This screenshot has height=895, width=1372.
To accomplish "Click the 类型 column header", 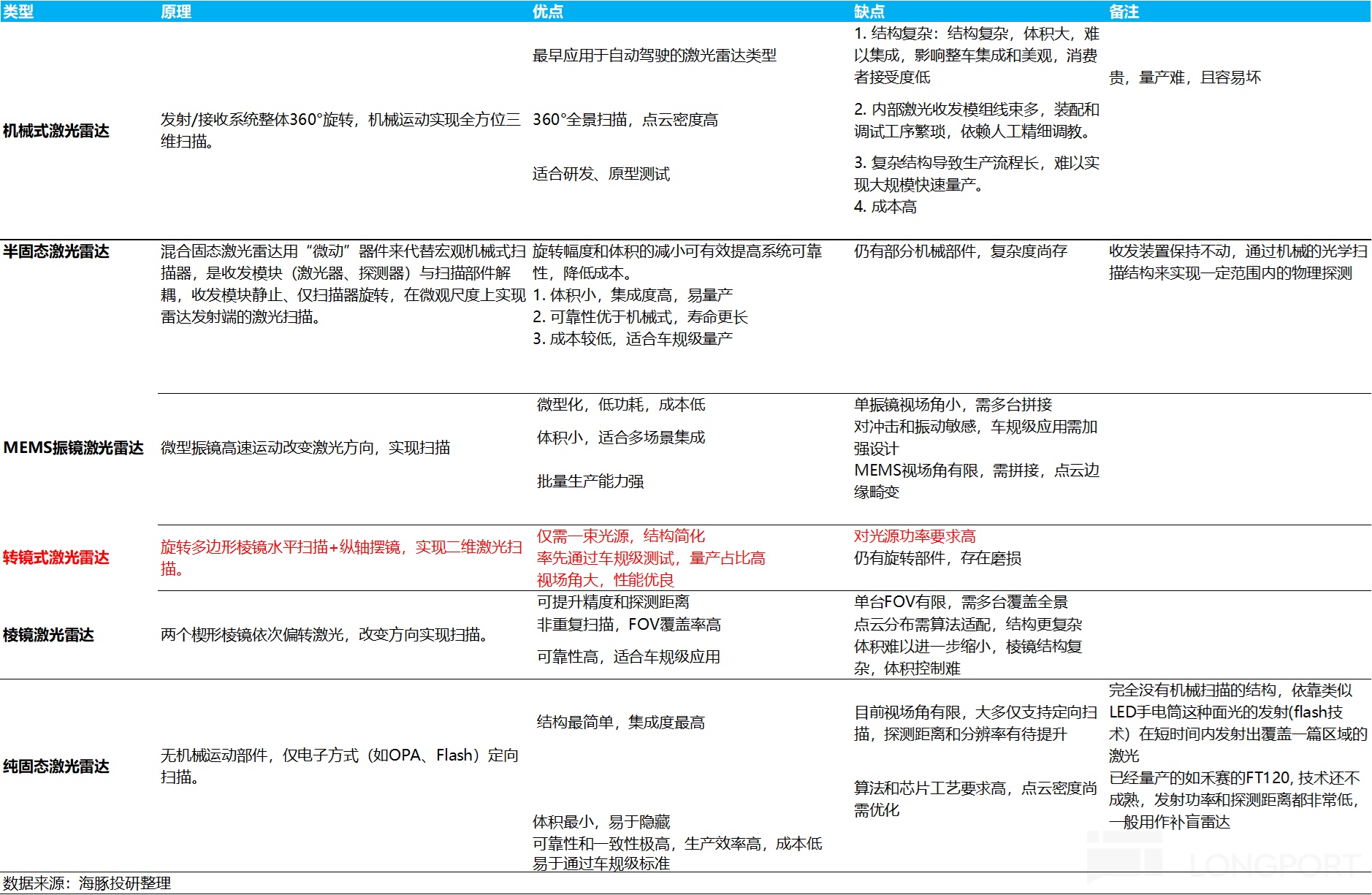I will pyautogui.click(x=18, y=12).
